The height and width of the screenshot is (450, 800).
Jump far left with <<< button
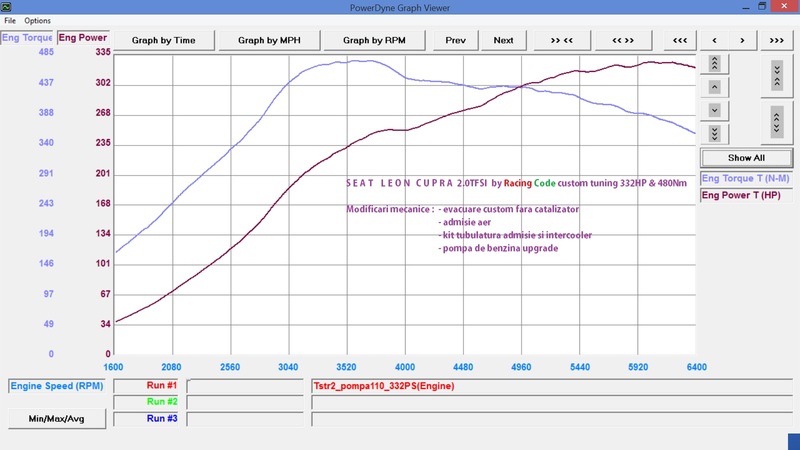(x=680, y=40)
